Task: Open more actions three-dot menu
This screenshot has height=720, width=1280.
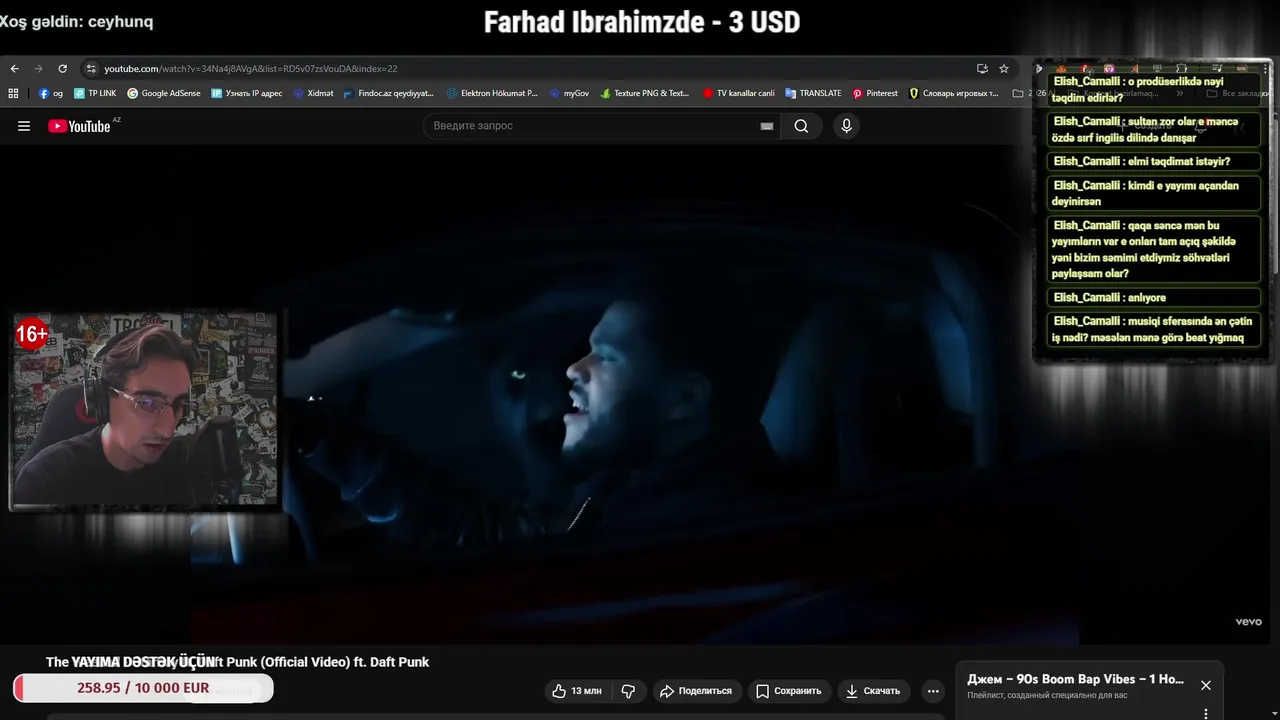Action: 933,691
